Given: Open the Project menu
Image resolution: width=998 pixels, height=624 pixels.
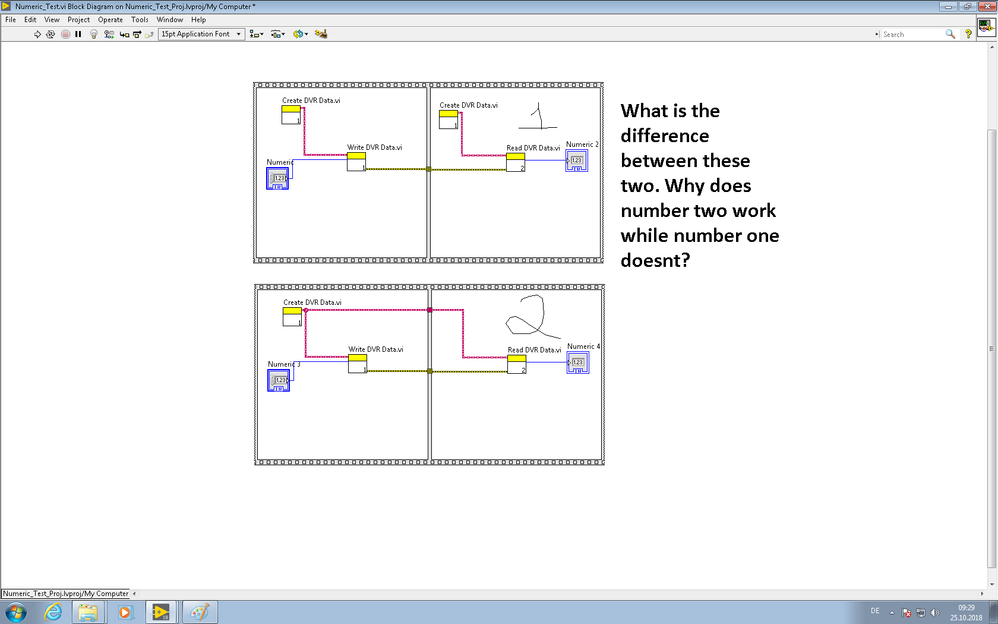Looking at the screenshot, I should tap(79, 20).
